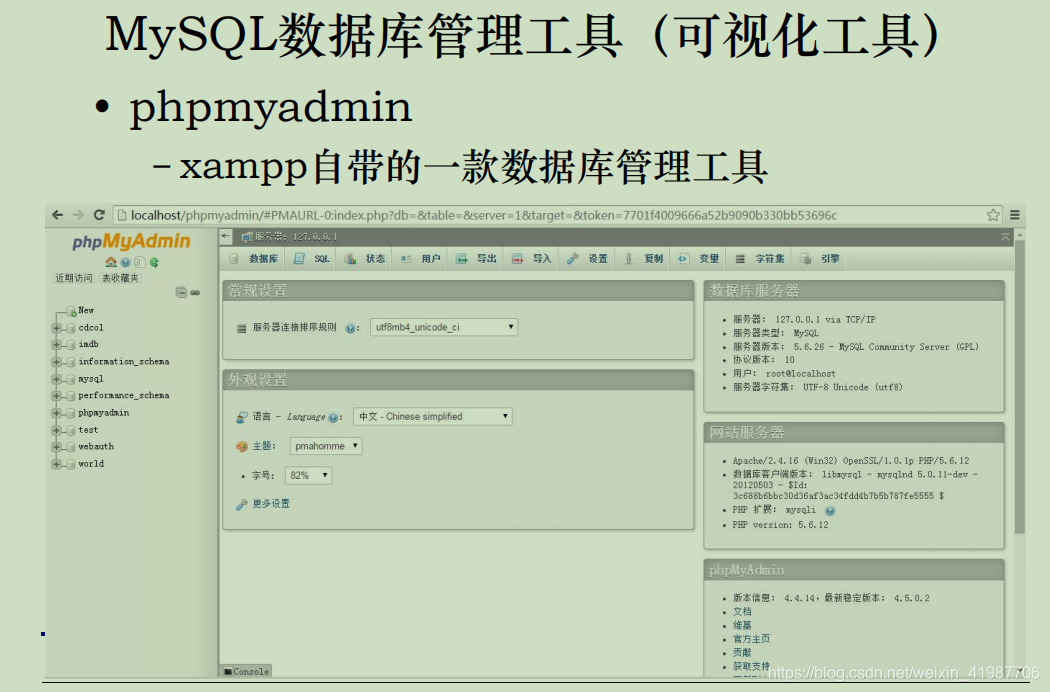
Task: Open the 获取支持 get support link
Action: coord(751,667)
